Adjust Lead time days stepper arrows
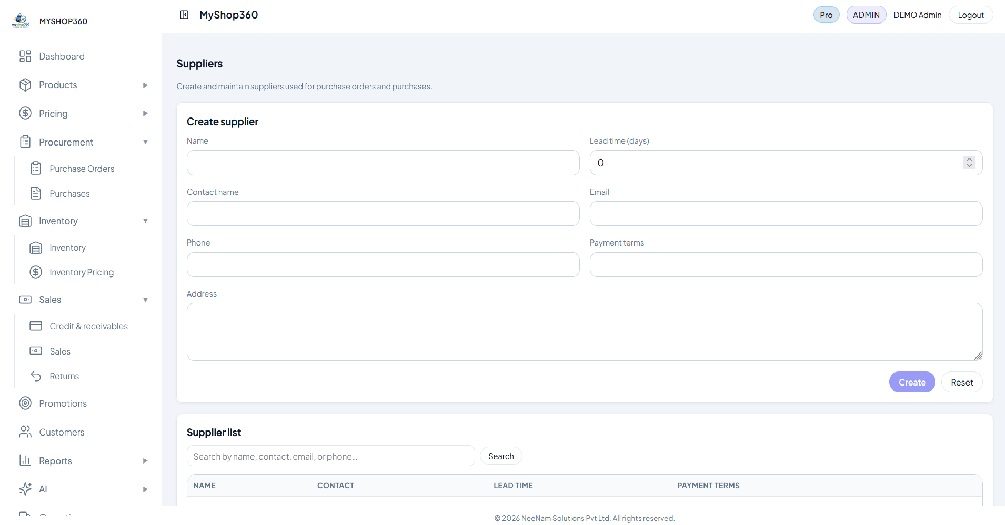Viewport: 1005px width, 525px height. pyautogui.click(x=968, y=163)
